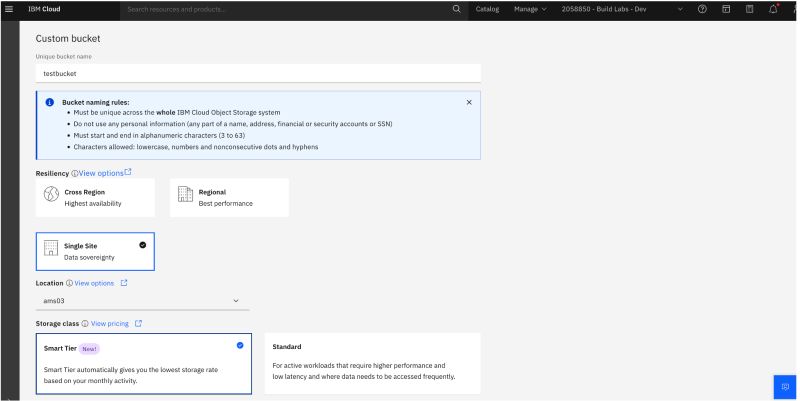Click the info icon next to Location
800x401 pixels.
(x=69, y=283)
